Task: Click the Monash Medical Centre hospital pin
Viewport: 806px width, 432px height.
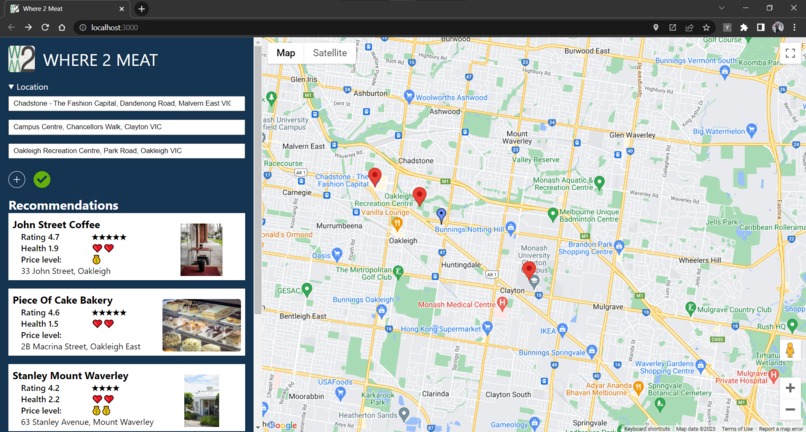Action: click(x=503, y=303)
